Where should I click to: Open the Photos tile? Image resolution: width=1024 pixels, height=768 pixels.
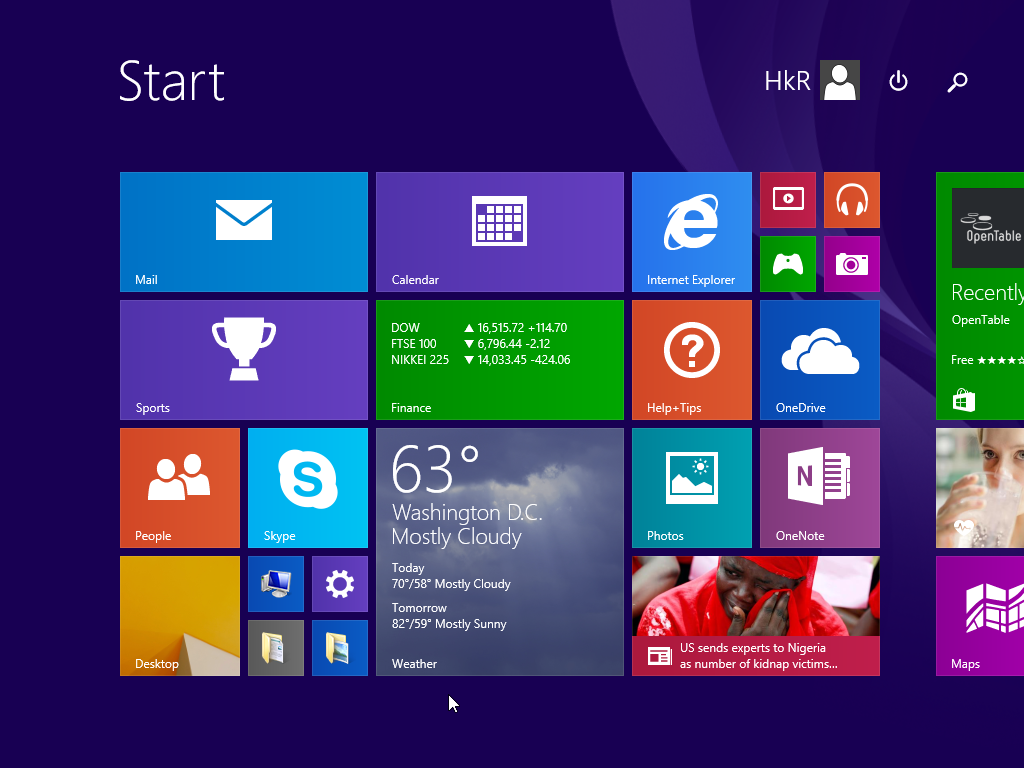[x=692, y=488]
